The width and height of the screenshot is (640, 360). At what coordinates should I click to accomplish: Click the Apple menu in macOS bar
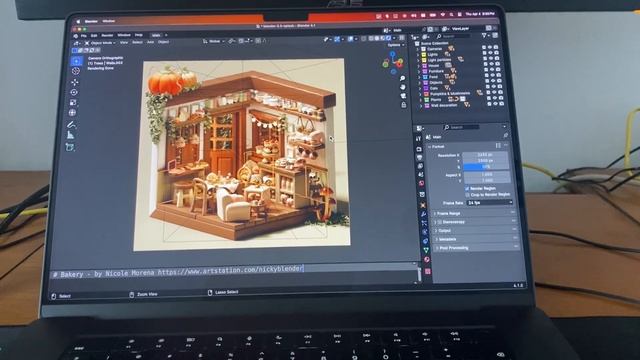[x=78, y=21]
